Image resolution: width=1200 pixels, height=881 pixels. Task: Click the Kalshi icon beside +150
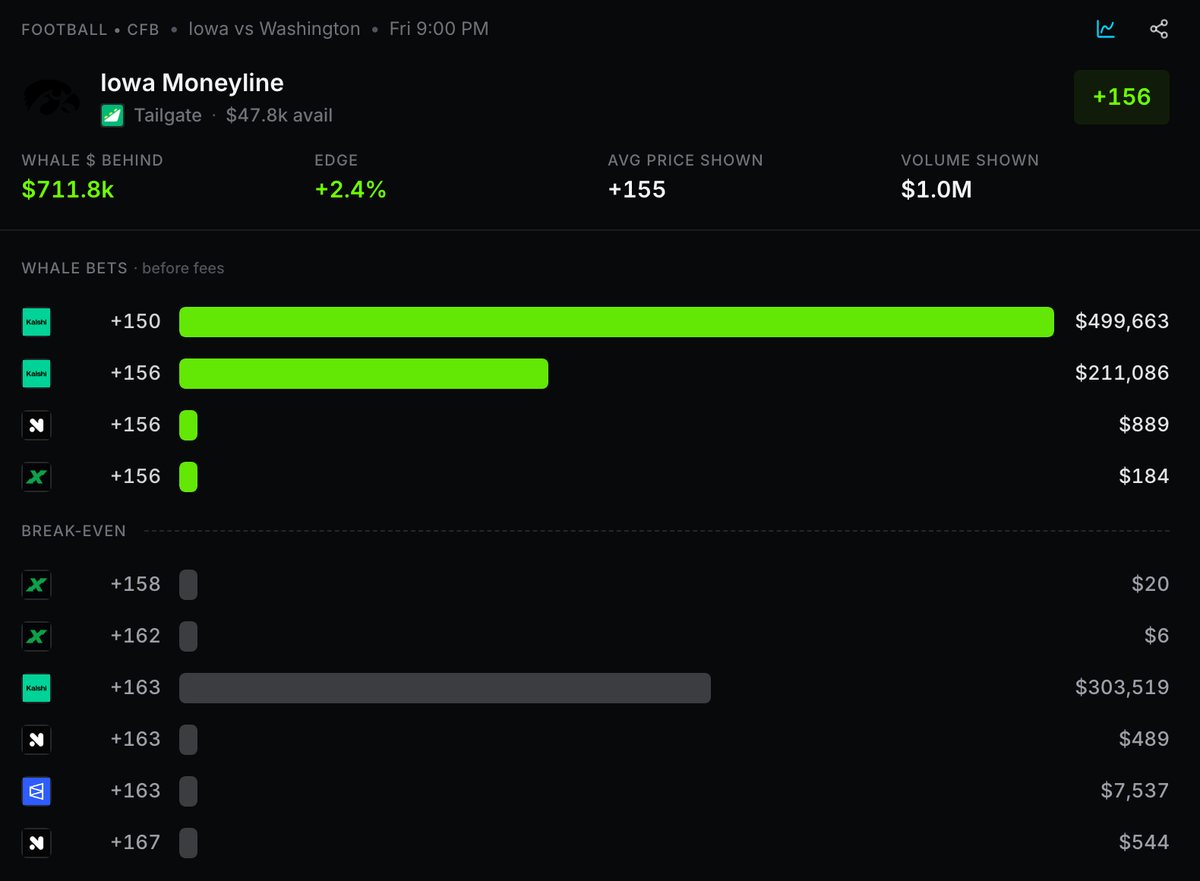(36, 322)
